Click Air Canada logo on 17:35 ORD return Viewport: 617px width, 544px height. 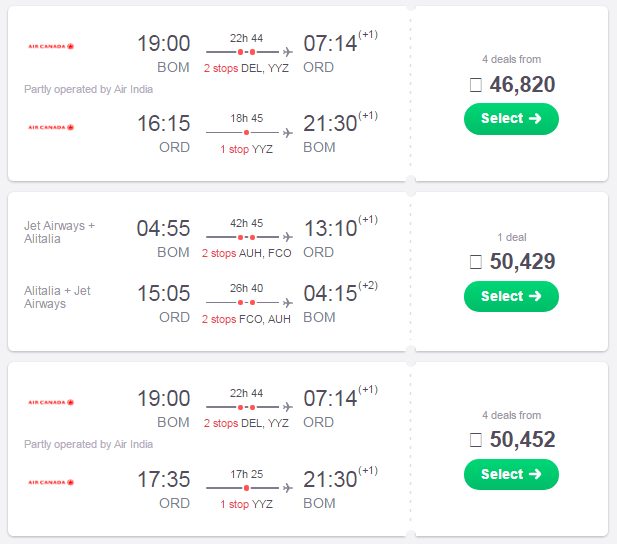tap(51, 482)
